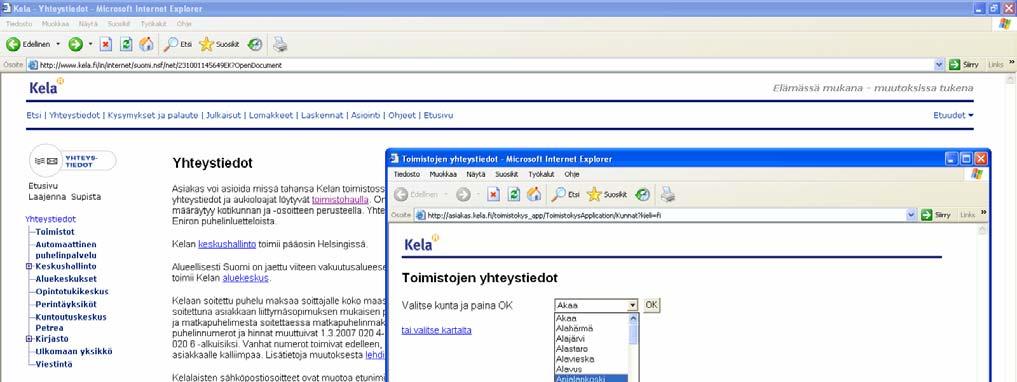Click Print icon in Toimistojen yhteystiedot toolbar
The width and height of the screenshot is (1017, 382).
tap(668, 194)
